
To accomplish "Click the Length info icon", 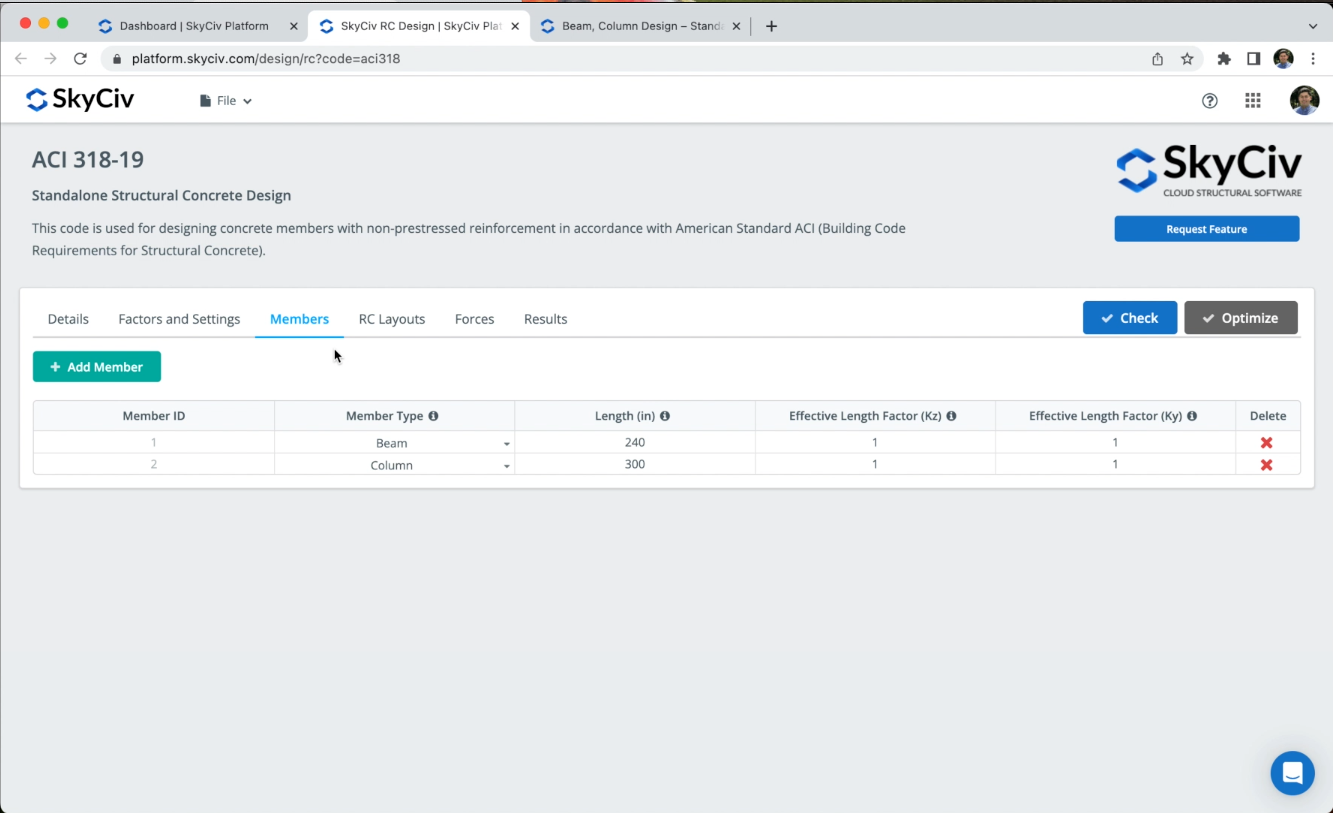I will 665,416.
